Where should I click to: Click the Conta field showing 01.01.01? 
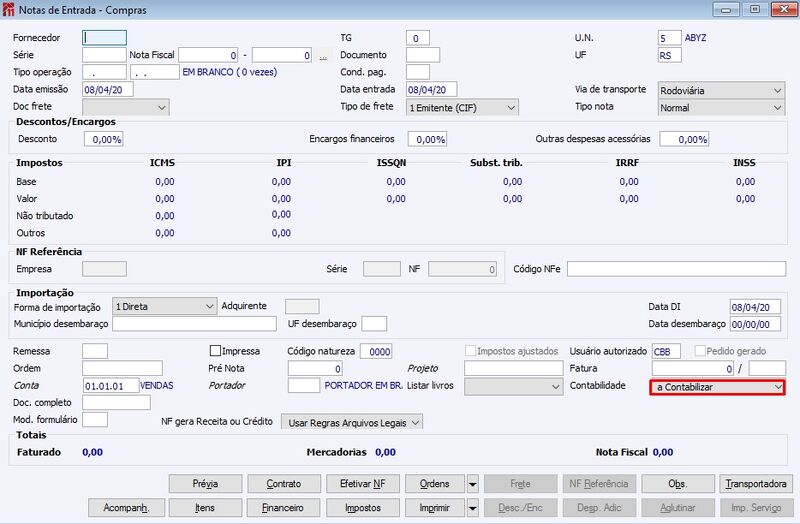click(111, 386)
